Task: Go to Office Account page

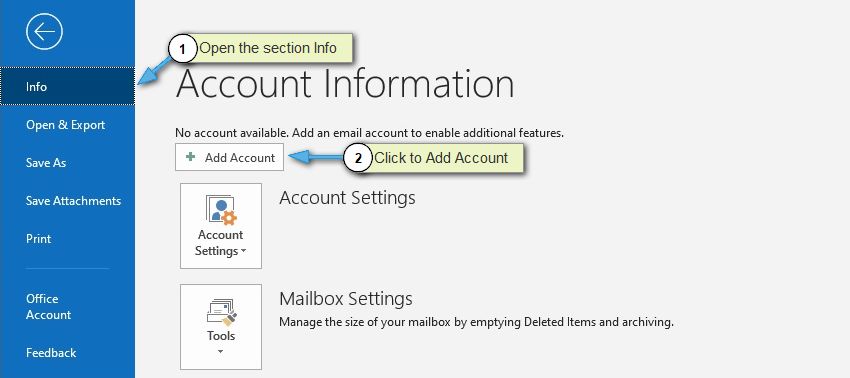Action: pyautogui.click(x=67, y=306)
